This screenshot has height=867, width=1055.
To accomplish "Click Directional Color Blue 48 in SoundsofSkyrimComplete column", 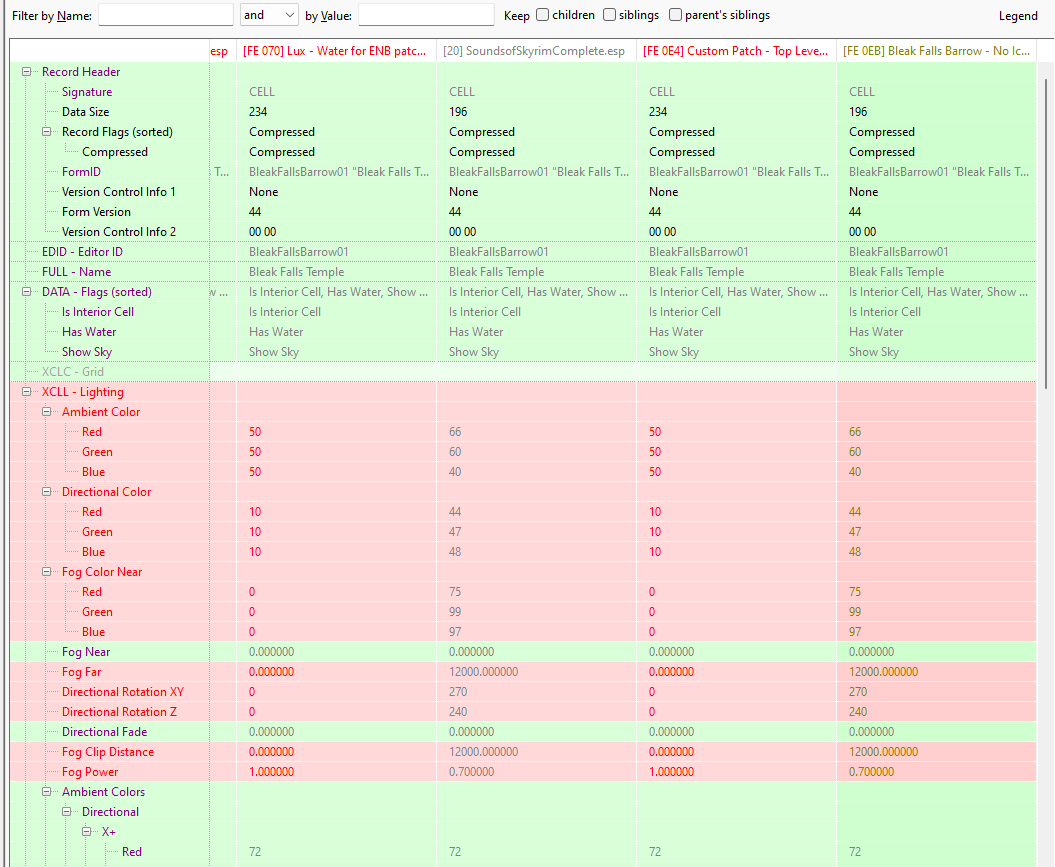I will [455, 552].
